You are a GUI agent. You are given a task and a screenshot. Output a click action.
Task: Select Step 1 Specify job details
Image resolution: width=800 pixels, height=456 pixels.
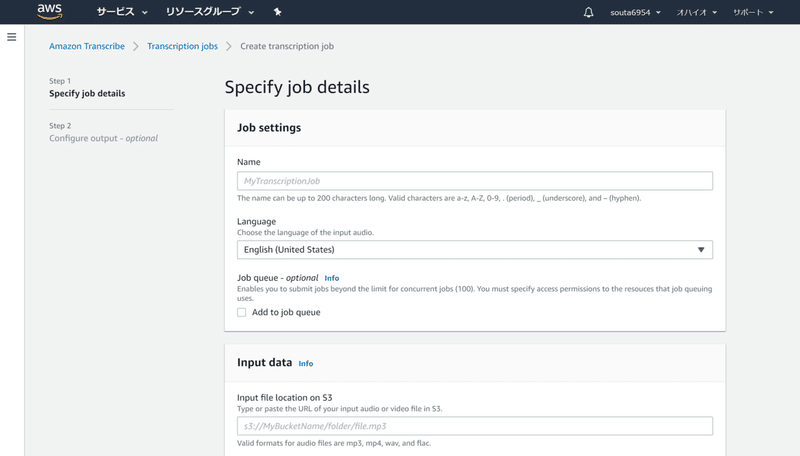(87, 94)
